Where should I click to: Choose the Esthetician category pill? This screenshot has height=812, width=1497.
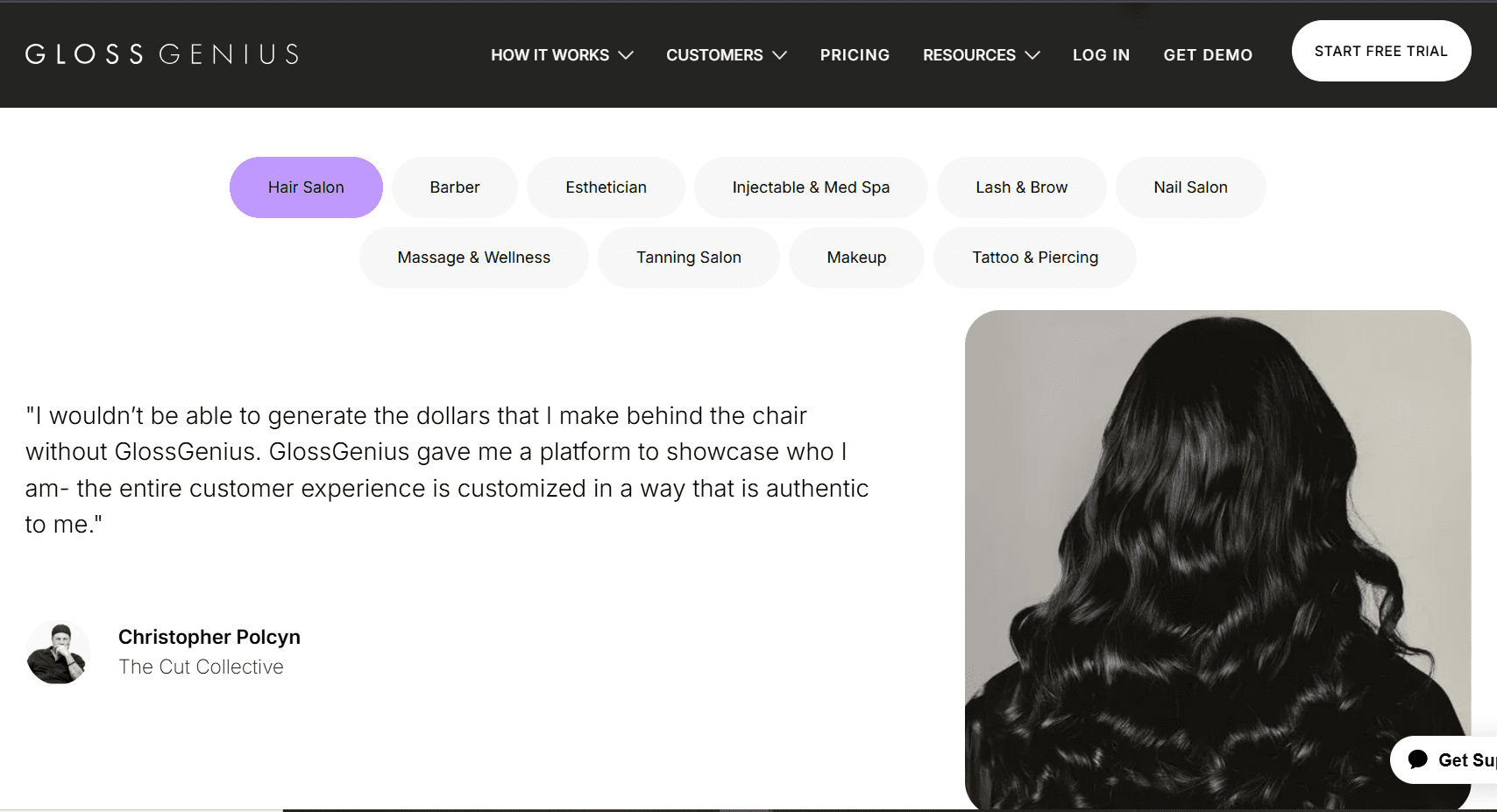tap(606, 187)
